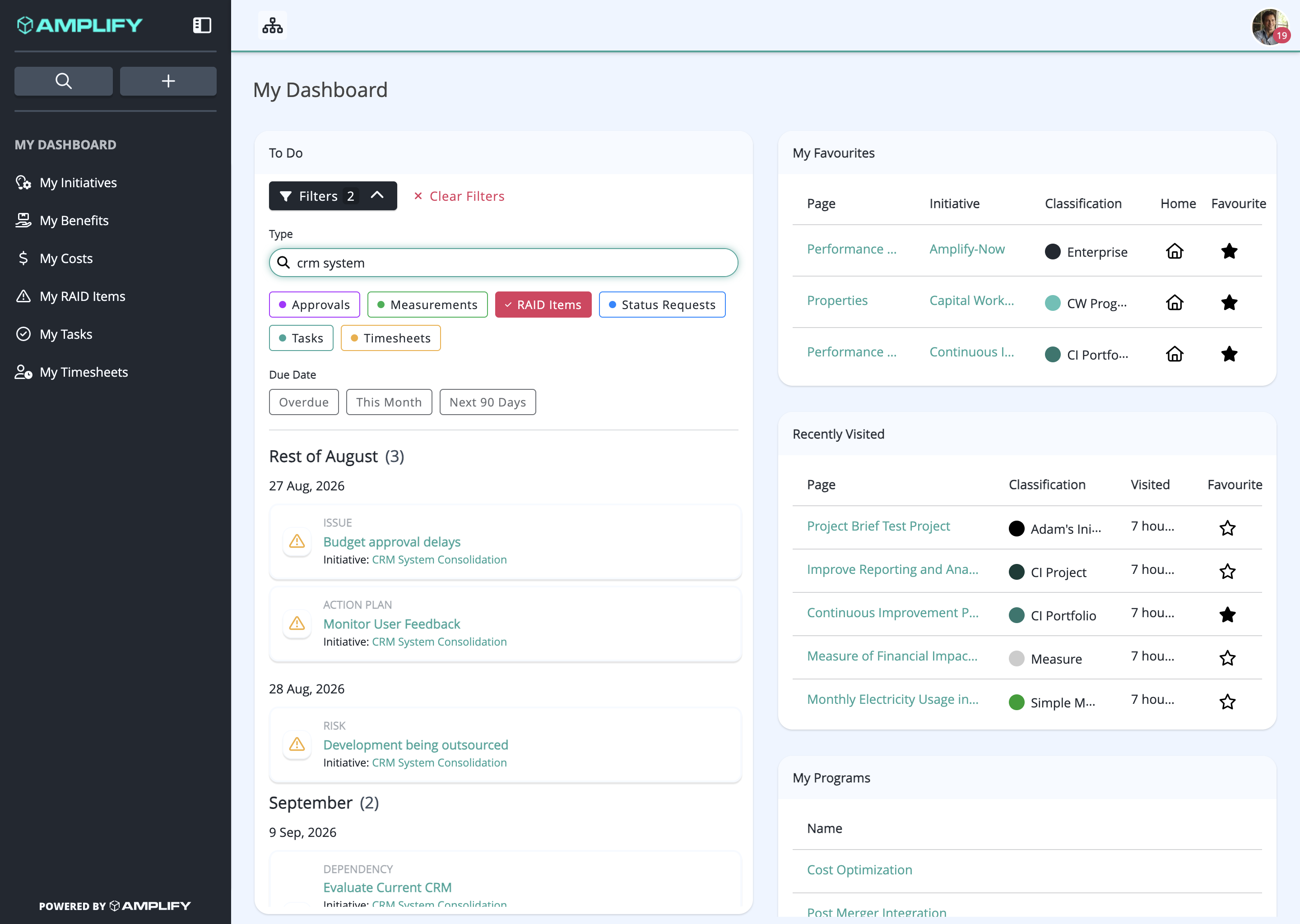Toggle the Tasks type filter
This screenshot has height=924, width=1300.
coord(301,338)
